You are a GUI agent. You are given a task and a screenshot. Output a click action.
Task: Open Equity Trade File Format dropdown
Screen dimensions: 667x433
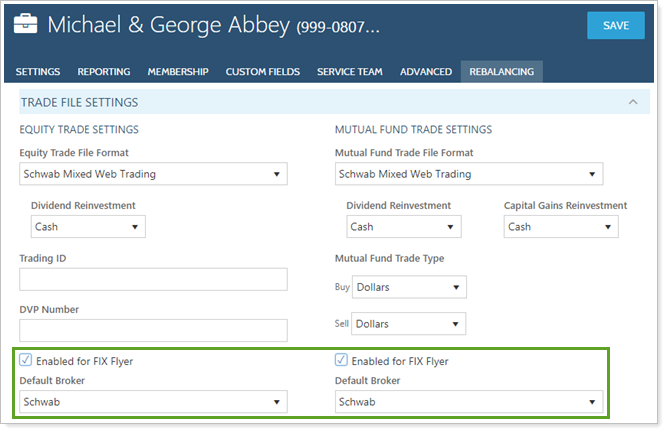tap(153, 174)
